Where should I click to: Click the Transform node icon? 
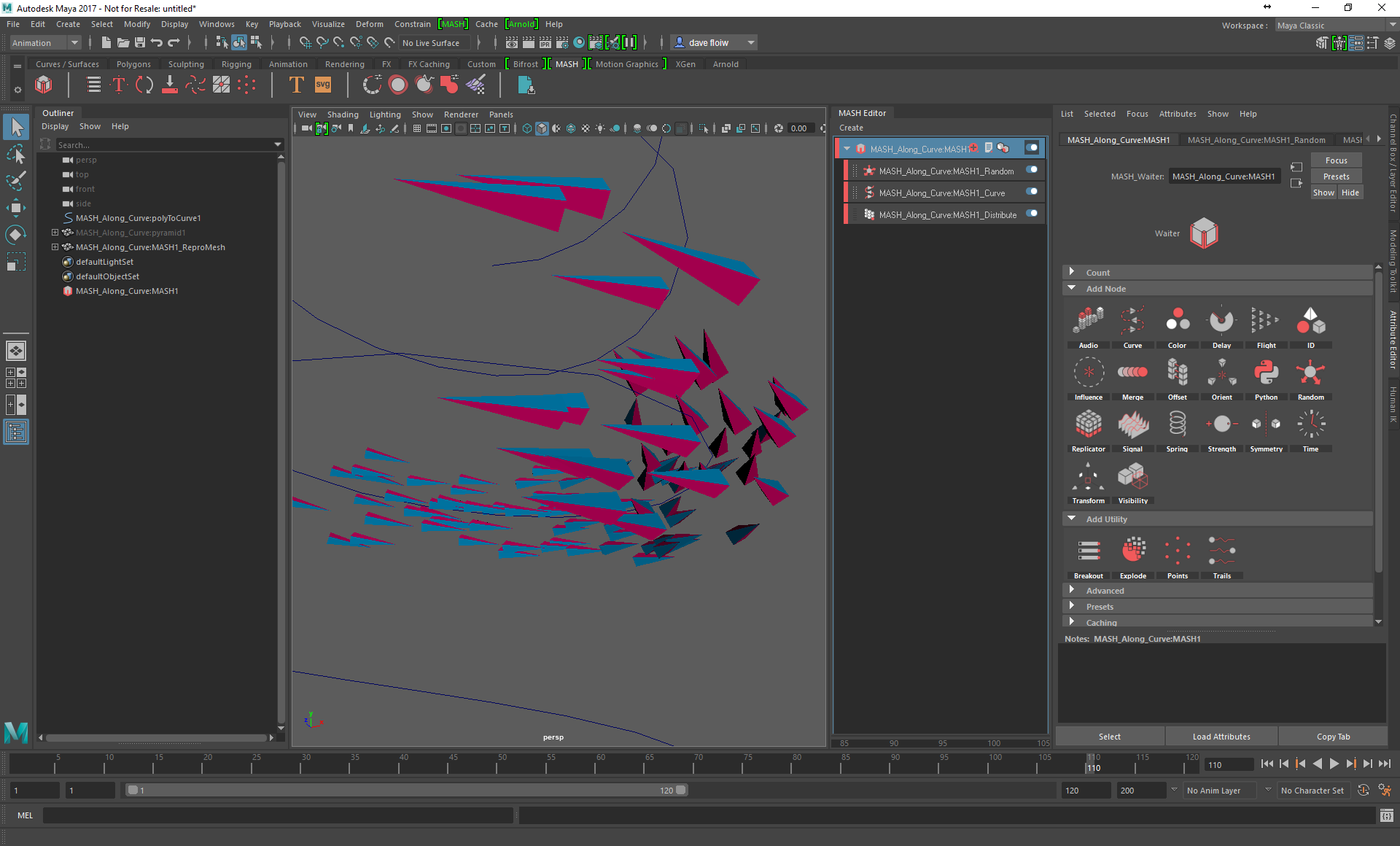1088,477
